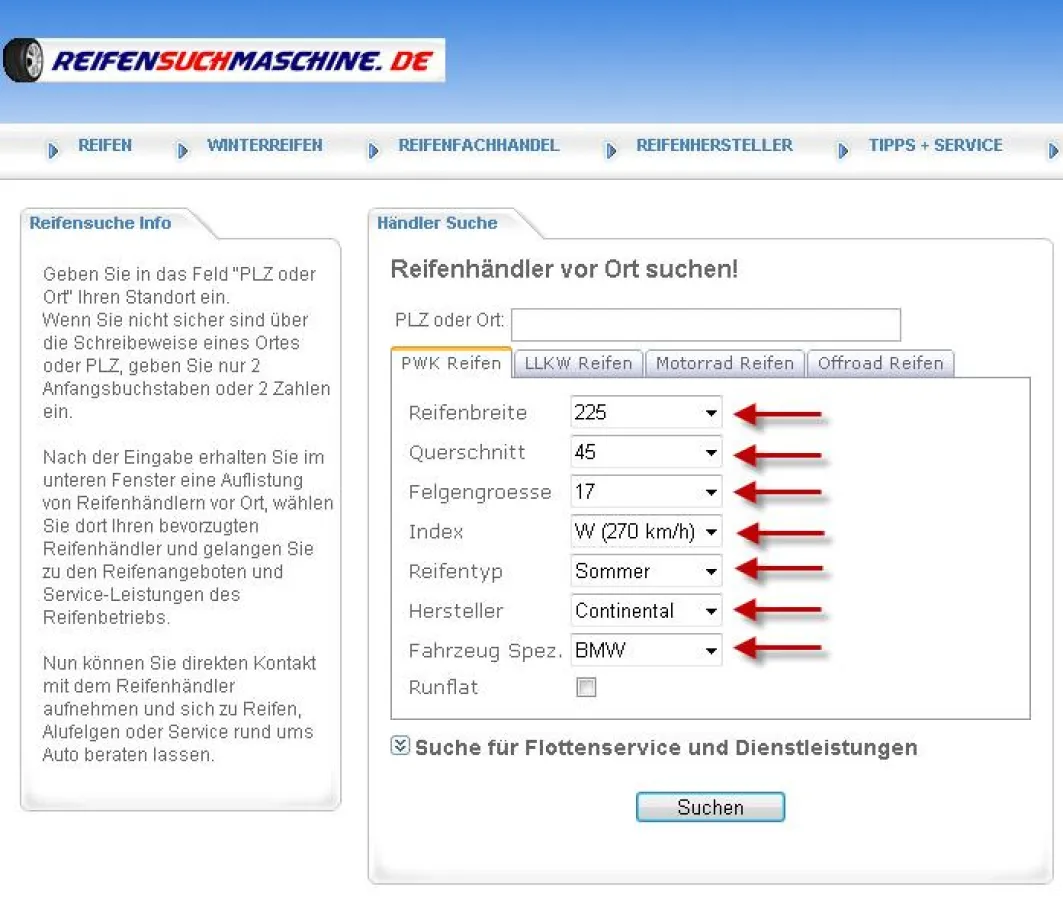Click the tire logo icon in the header
Image resolution: width=1063 pixels, height=900 pixels.
tap(22, 60)
